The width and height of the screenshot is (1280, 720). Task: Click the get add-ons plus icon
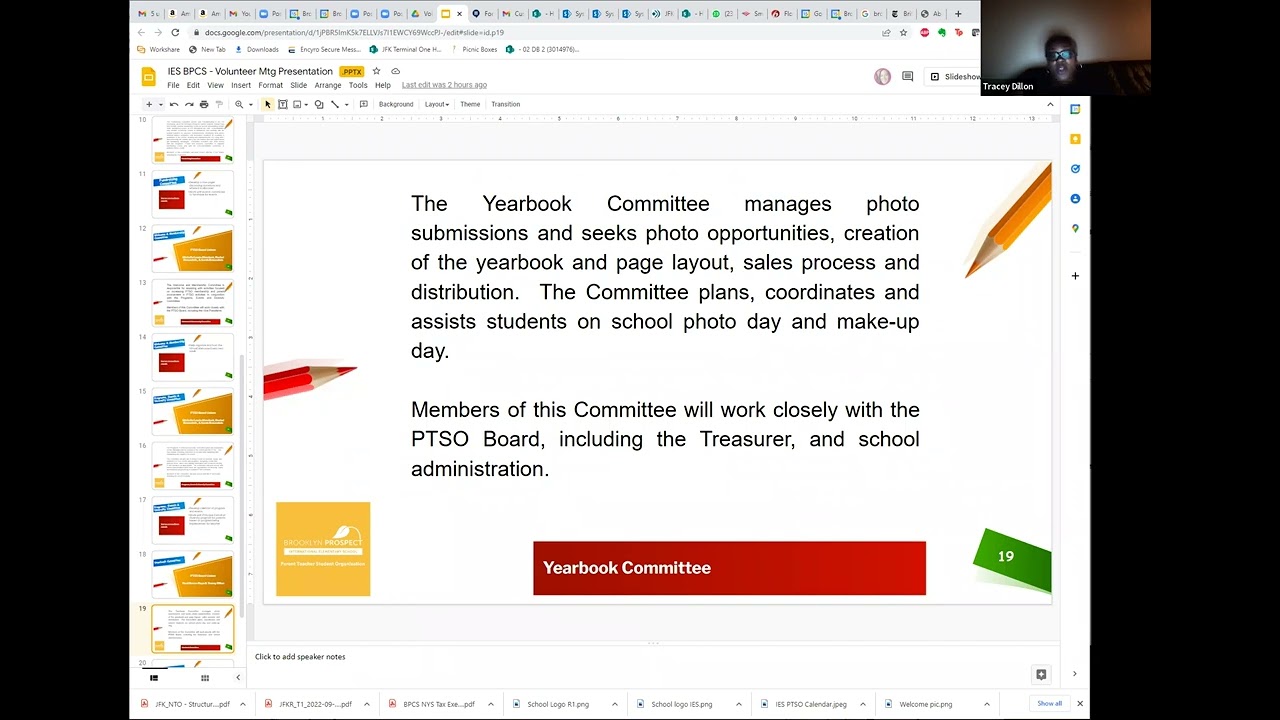tap(1075, 275)
